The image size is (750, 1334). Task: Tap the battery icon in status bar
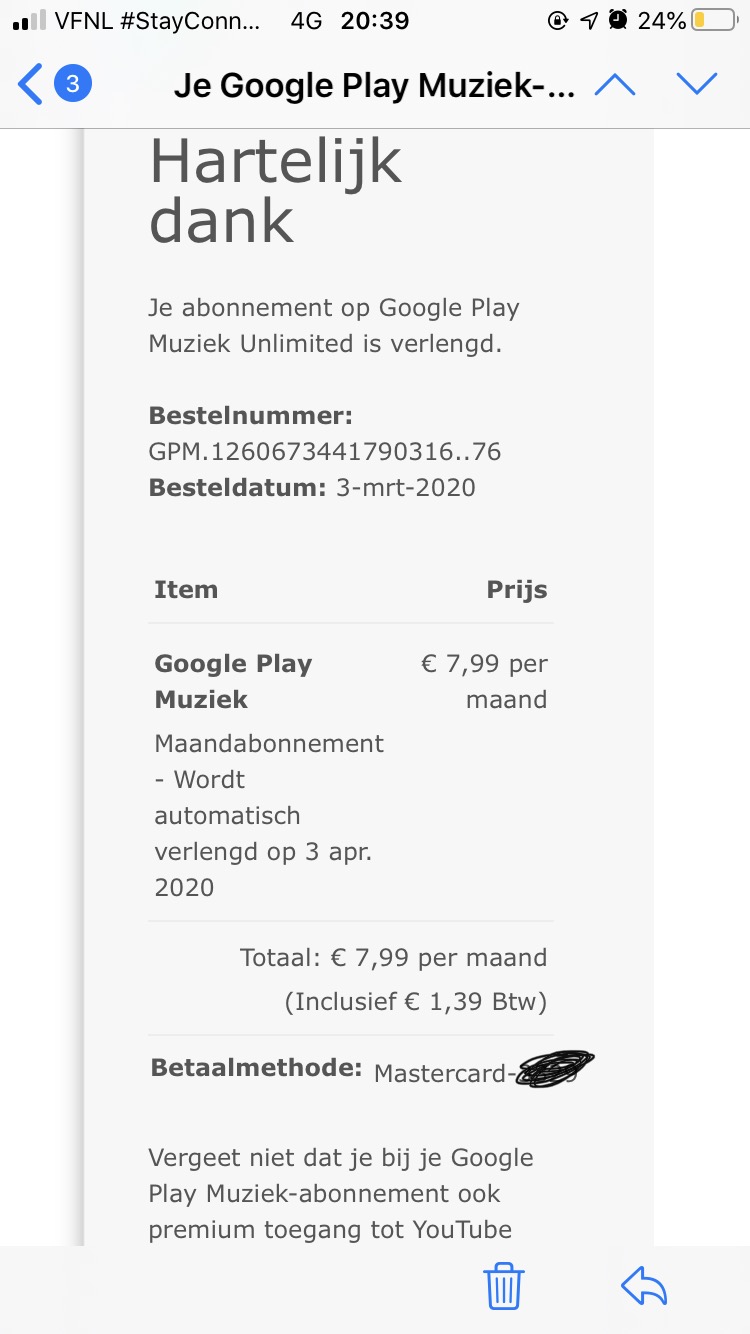click(713, 21)
